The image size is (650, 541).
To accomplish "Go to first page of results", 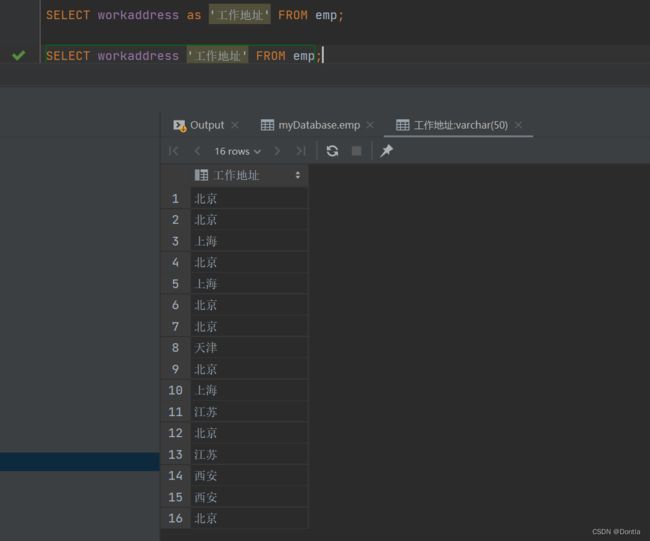I will [x=174, y=151].
